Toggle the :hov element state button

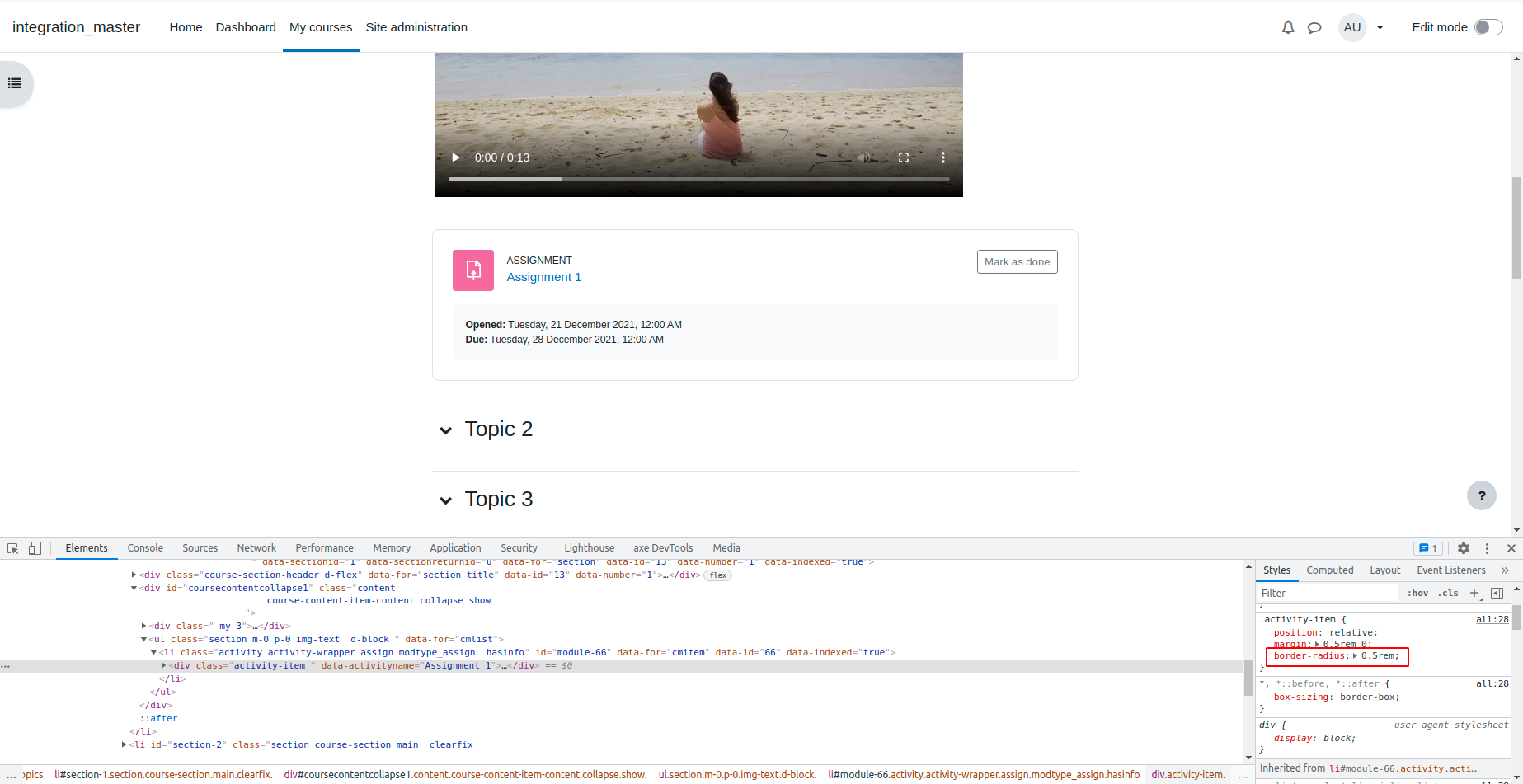click(1417, 593)
